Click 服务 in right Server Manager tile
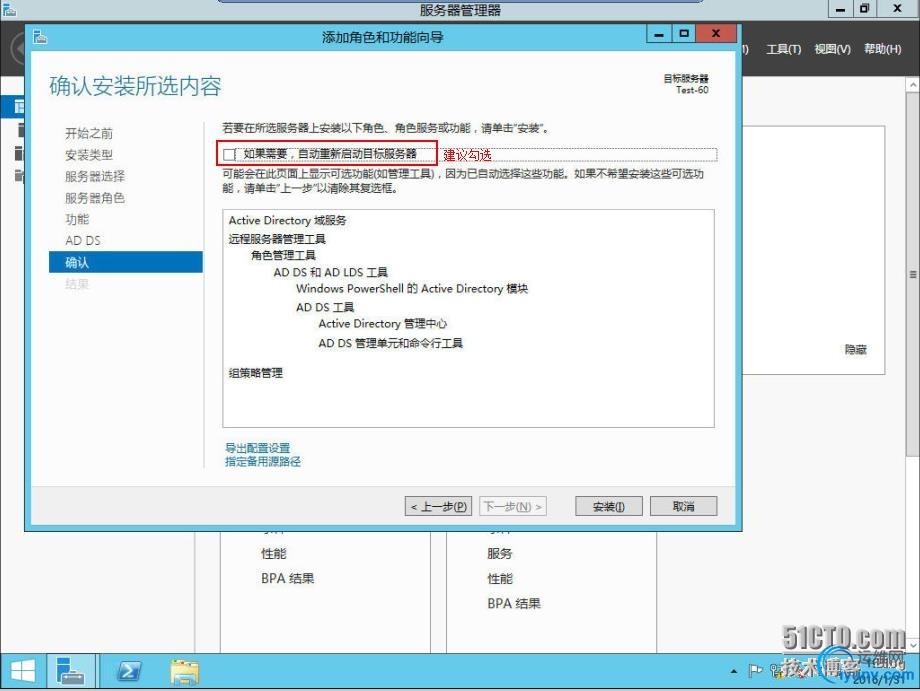This screenshot has width=920, height=691. pyautogui.click(x=500, y=554)
